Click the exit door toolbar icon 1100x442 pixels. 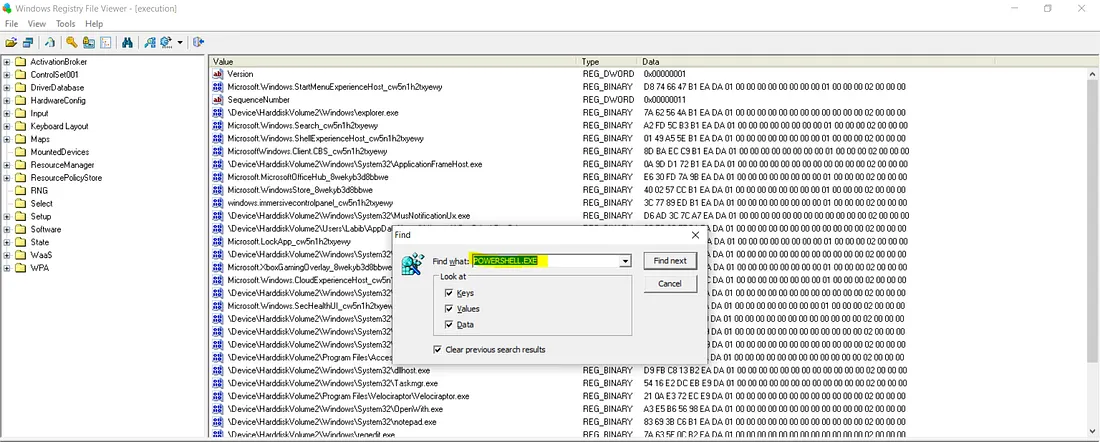click(x=198, y=42)
